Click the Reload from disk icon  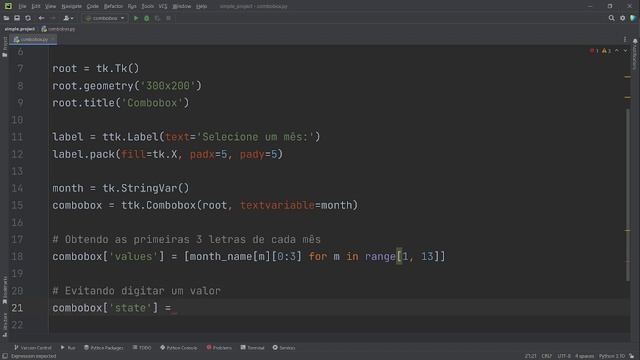coord(28,18)
